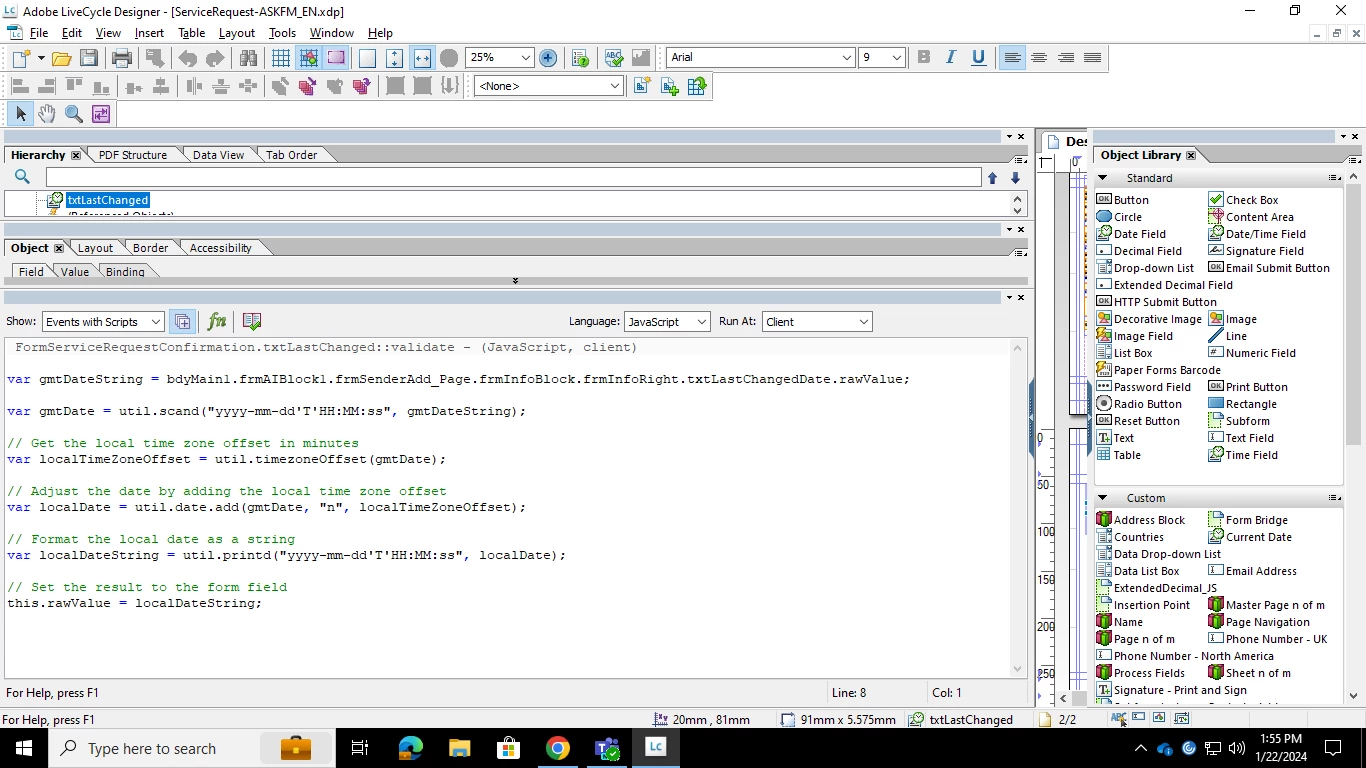Toggle show events for child objects
Image resolution: width=1366 pixels, height=768 pixels.
click(x=182, y=322)
